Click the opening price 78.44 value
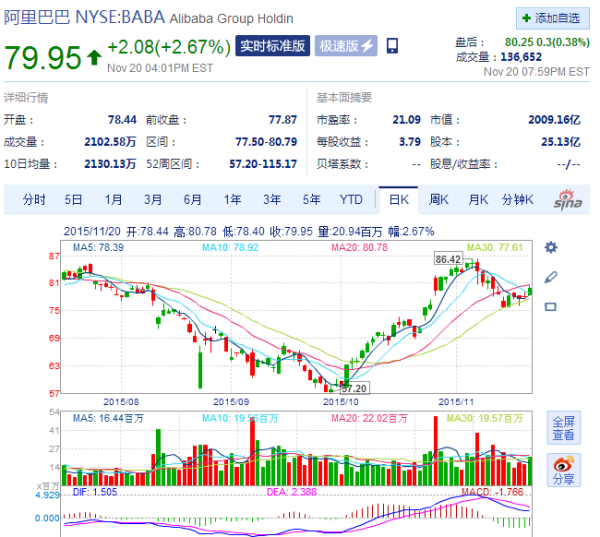The width and height of the screenshot is (600, 537). [x=122, y=120]
